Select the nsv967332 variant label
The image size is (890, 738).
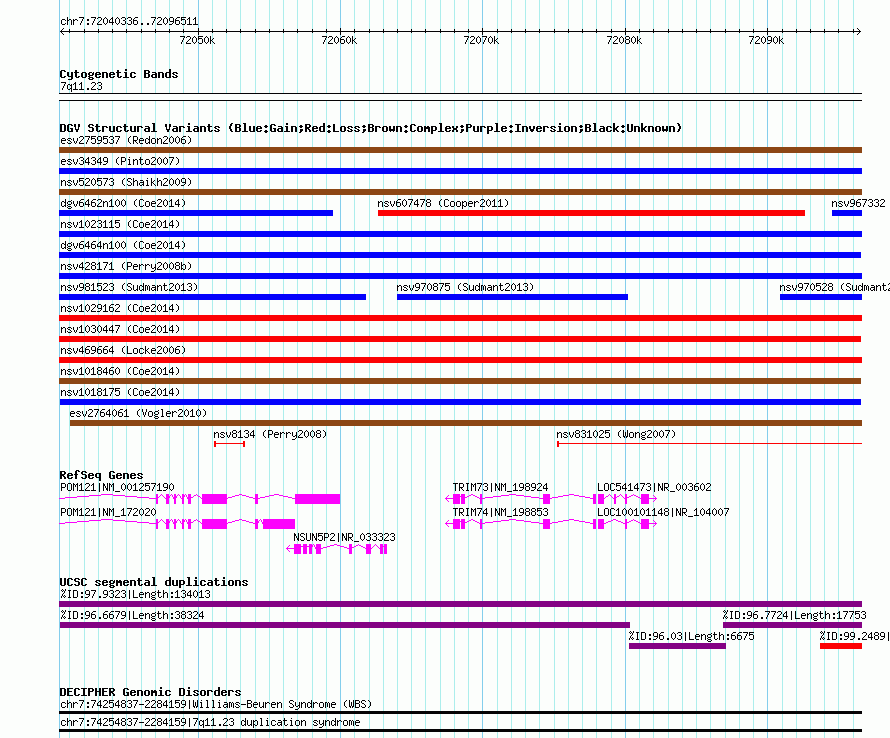tap(858, 203)
